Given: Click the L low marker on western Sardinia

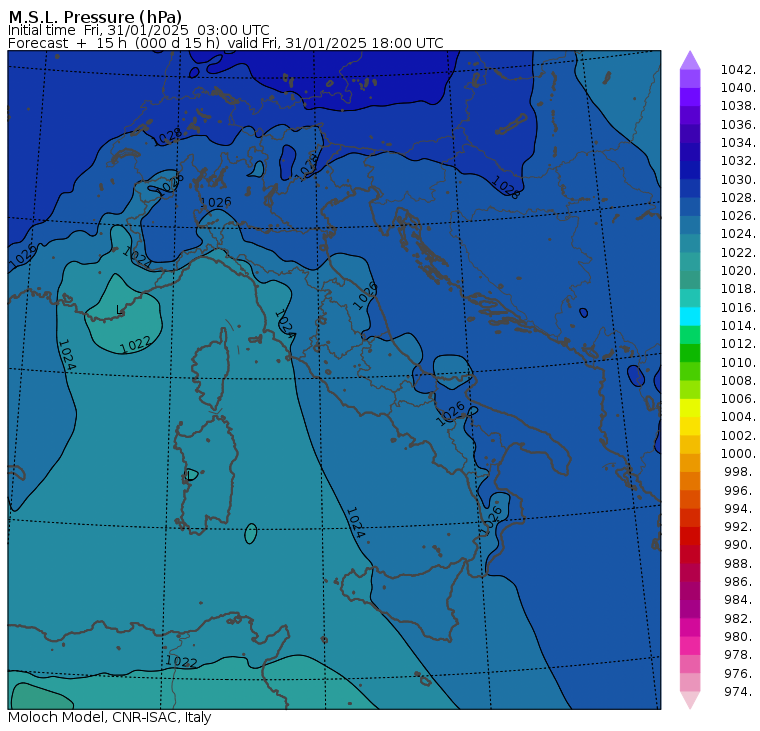Looking at the screenshot, I should [x=189, y=476].
